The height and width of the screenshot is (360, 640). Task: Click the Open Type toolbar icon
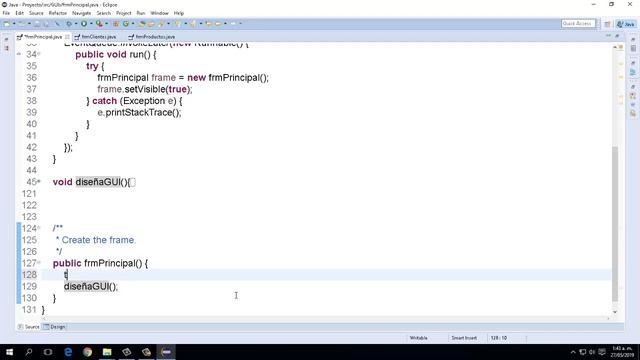[x=142, y=24]
